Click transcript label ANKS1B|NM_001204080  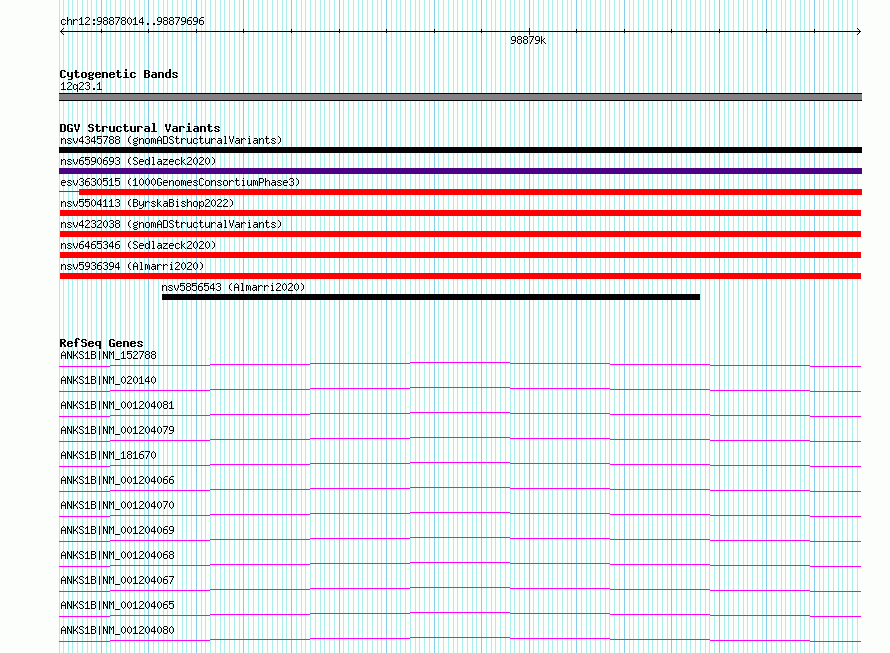point(117,630)
